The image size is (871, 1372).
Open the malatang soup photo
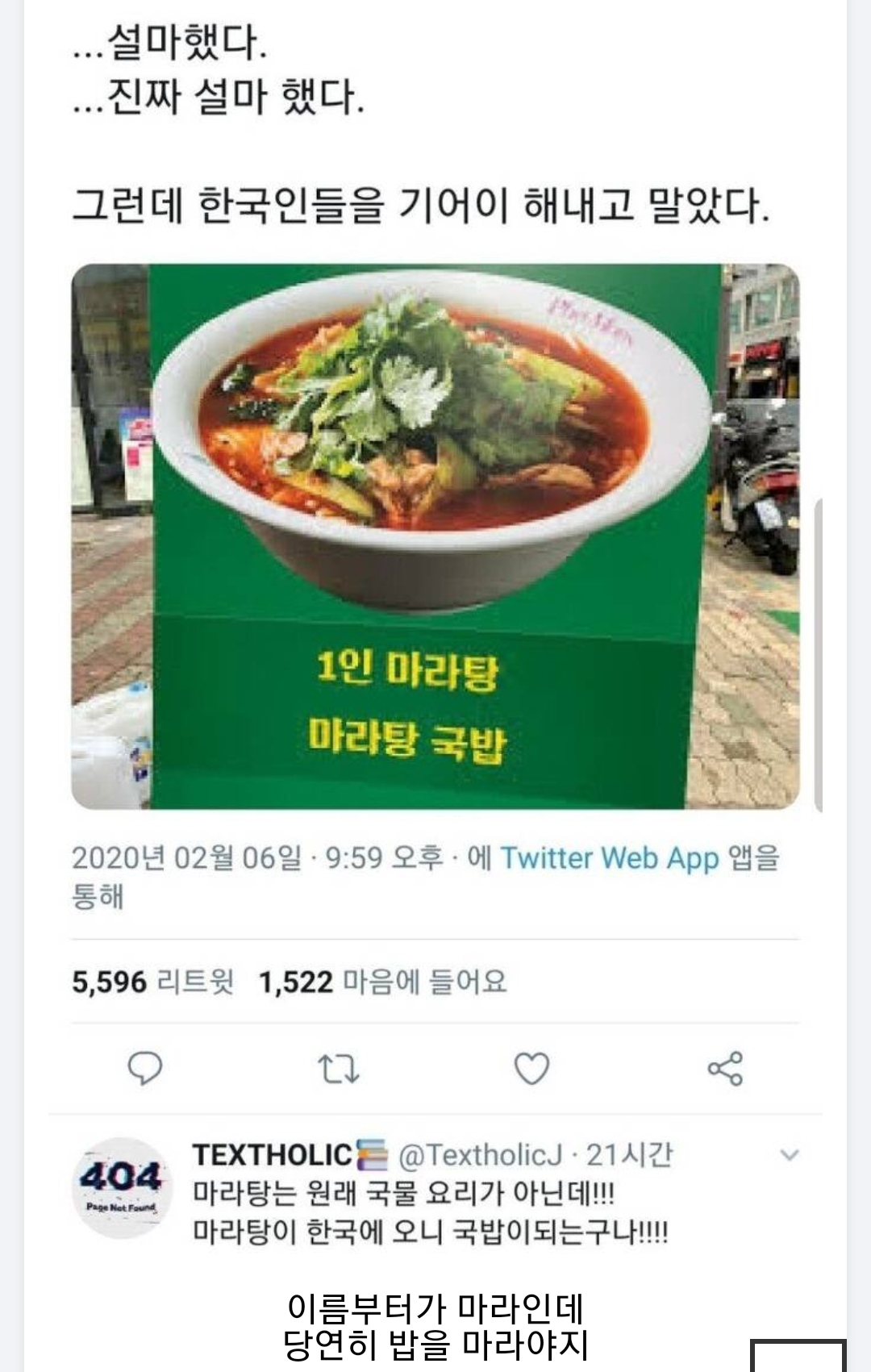coord(435,536)
